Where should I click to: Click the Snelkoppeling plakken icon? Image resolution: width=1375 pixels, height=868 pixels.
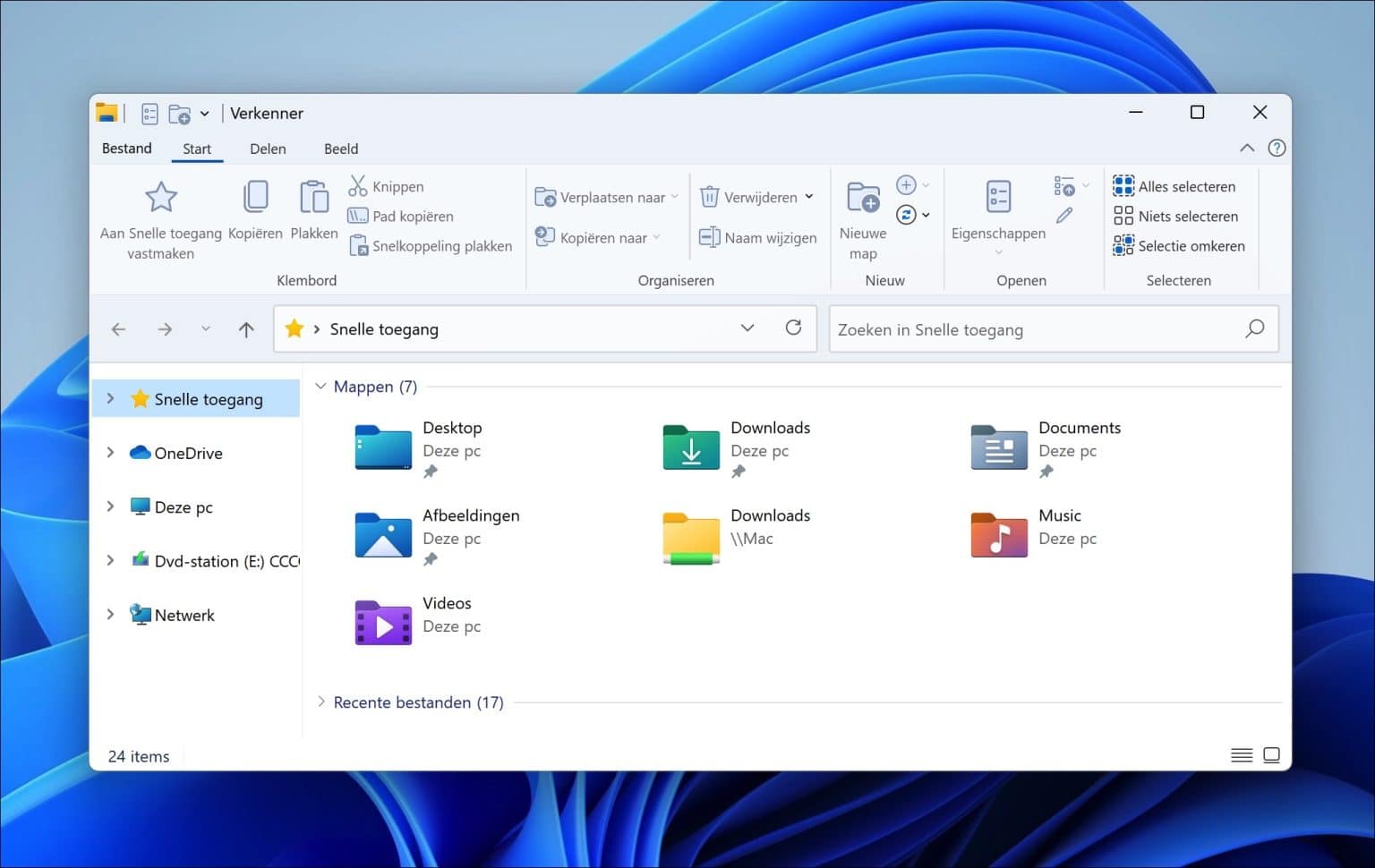(x=358, y=245)
